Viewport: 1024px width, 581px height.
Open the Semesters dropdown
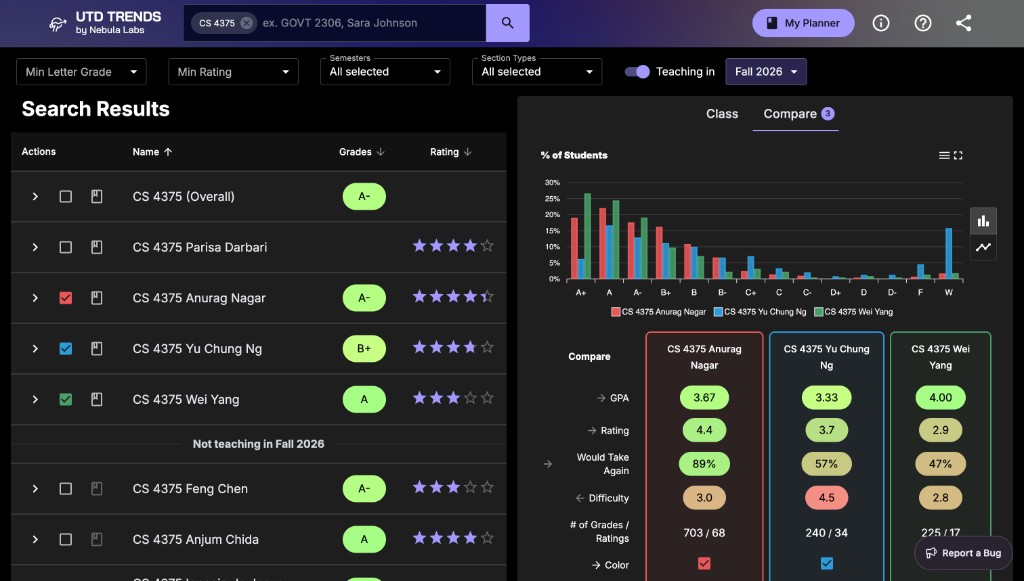click(x=385, y=72)
